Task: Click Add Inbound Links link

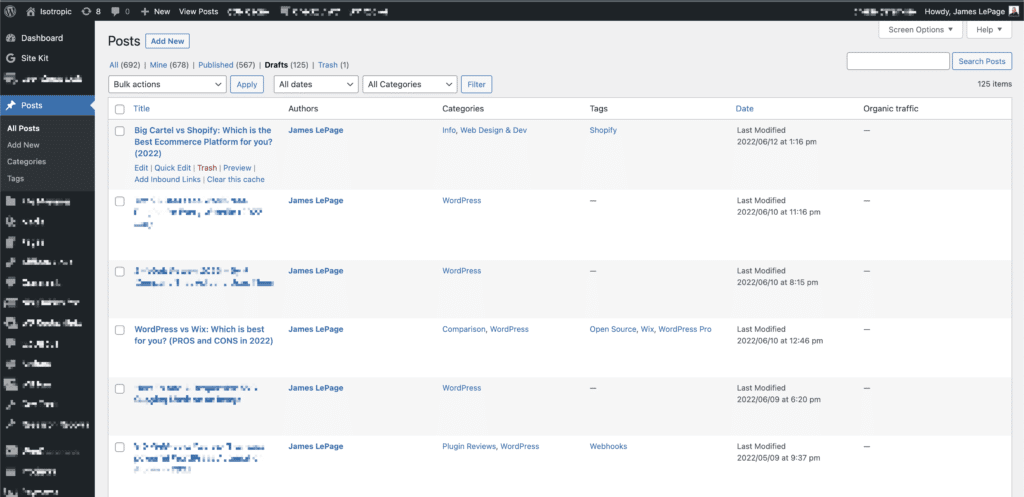Action: [x=168, y=179]
